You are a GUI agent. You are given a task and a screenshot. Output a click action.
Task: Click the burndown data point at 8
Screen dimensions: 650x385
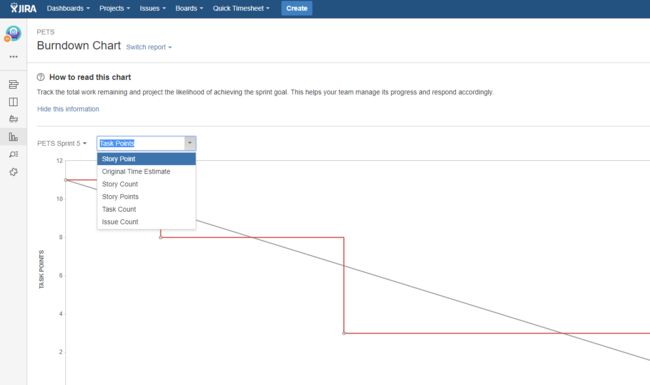coord(161,237)
